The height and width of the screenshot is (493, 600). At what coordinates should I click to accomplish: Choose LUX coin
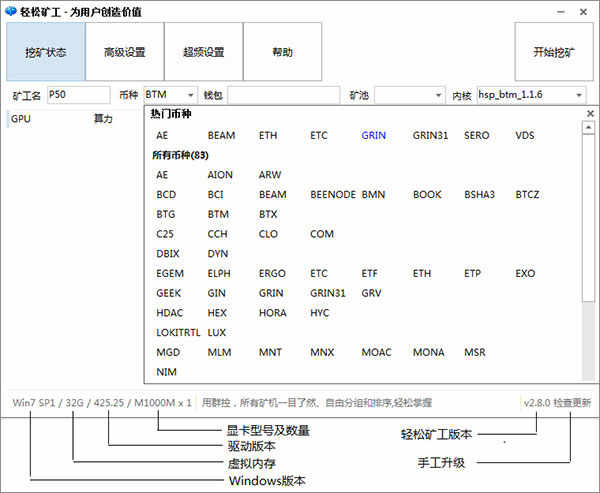click(x=217, y=333)
